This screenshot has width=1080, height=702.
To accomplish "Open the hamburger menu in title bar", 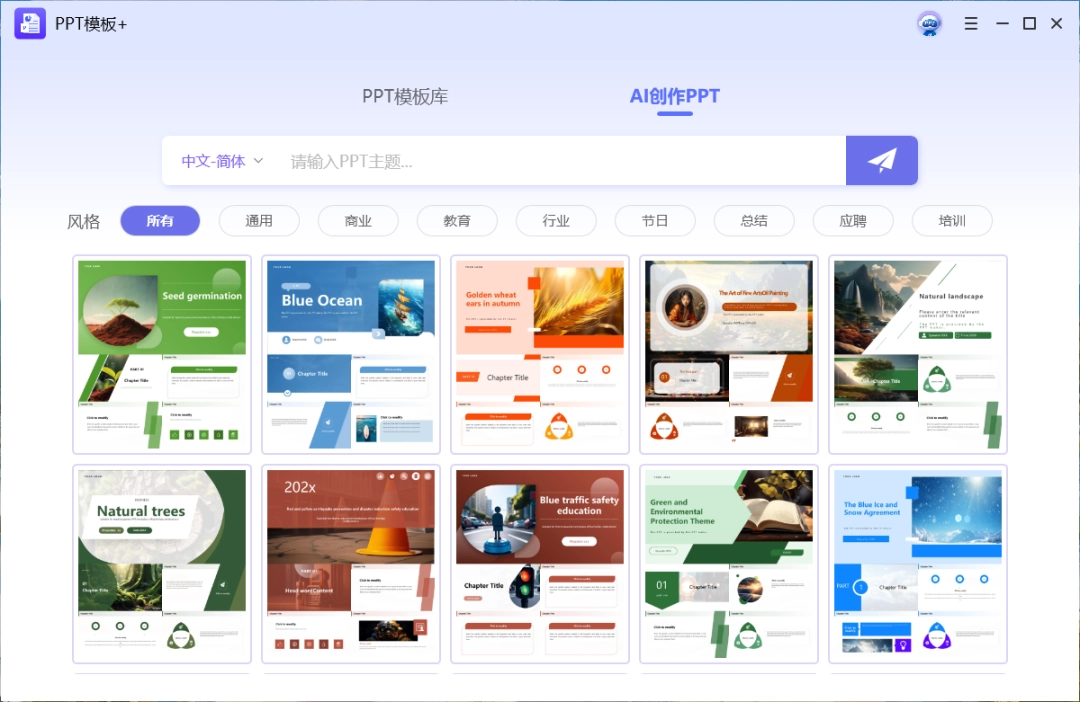I will (970, 23).
